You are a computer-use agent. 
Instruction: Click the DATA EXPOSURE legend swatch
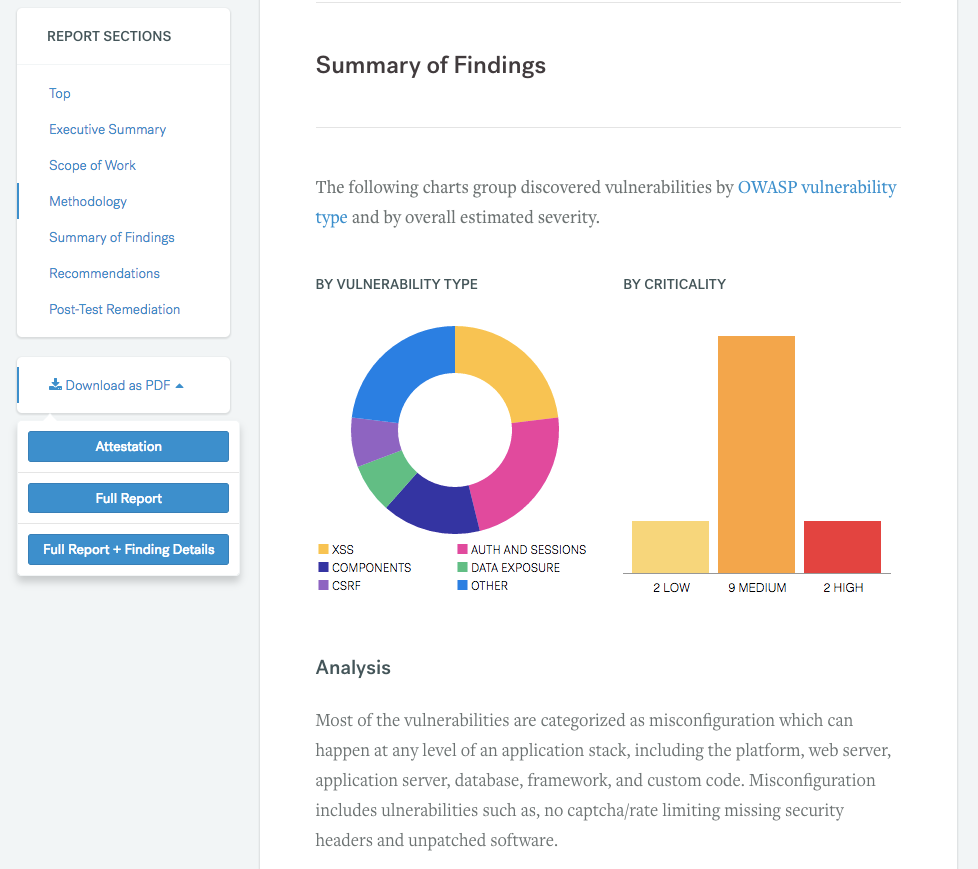[x=463, y=567]
